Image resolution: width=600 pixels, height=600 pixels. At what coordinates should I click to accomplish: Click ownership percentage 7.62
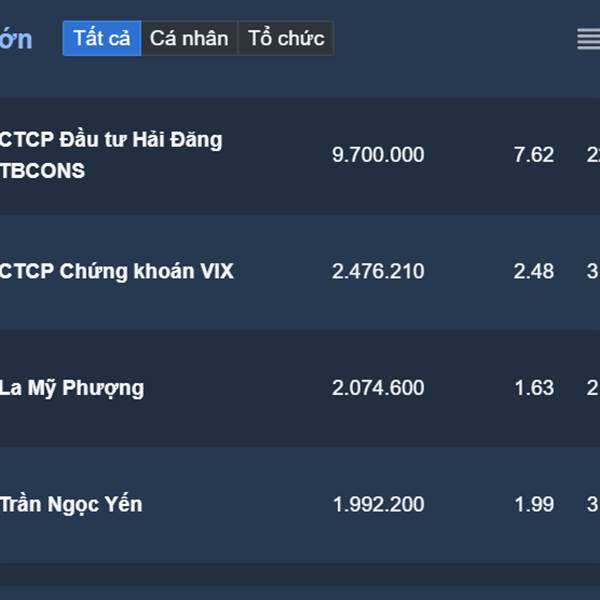(x=534, y=155)
